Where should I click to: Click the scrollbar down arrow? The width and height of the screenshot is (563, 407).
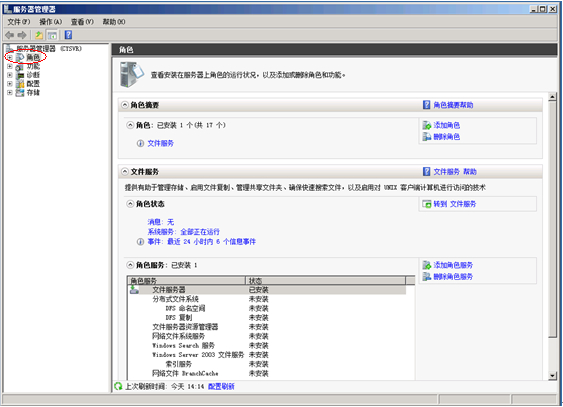[x=553, y=376]
